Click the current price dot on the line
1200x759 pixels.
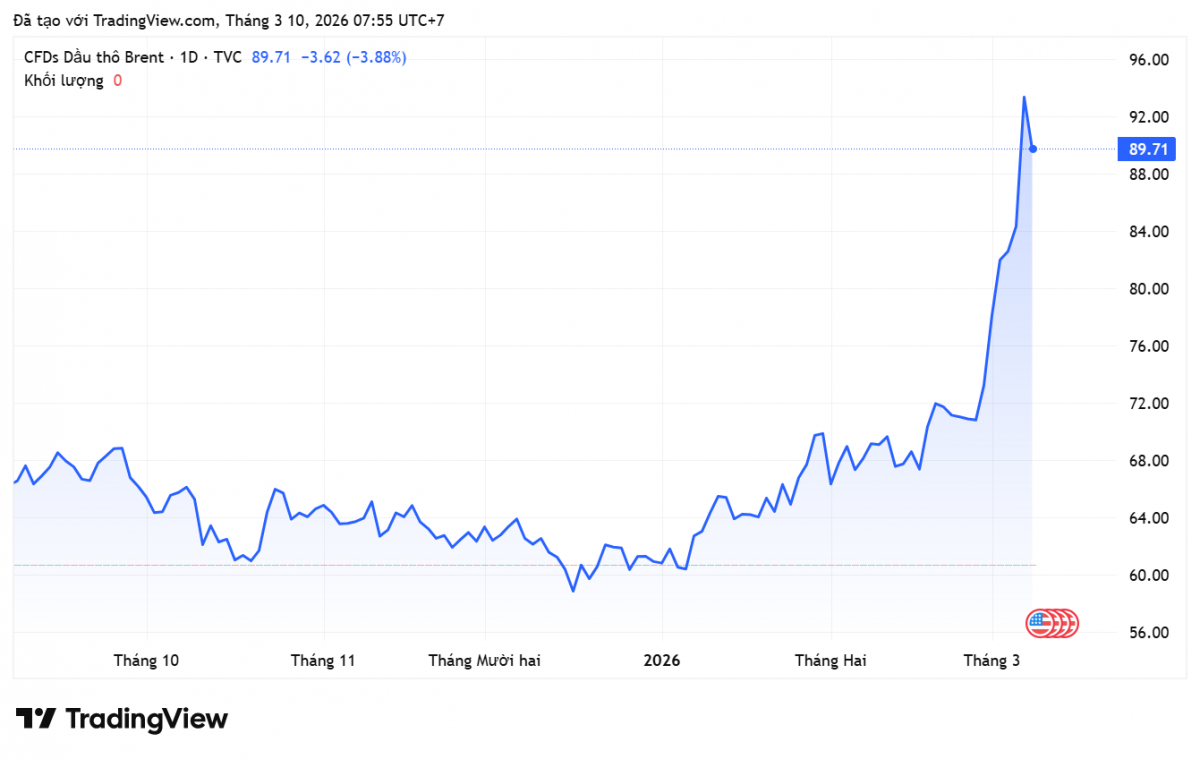(1033, 149)
